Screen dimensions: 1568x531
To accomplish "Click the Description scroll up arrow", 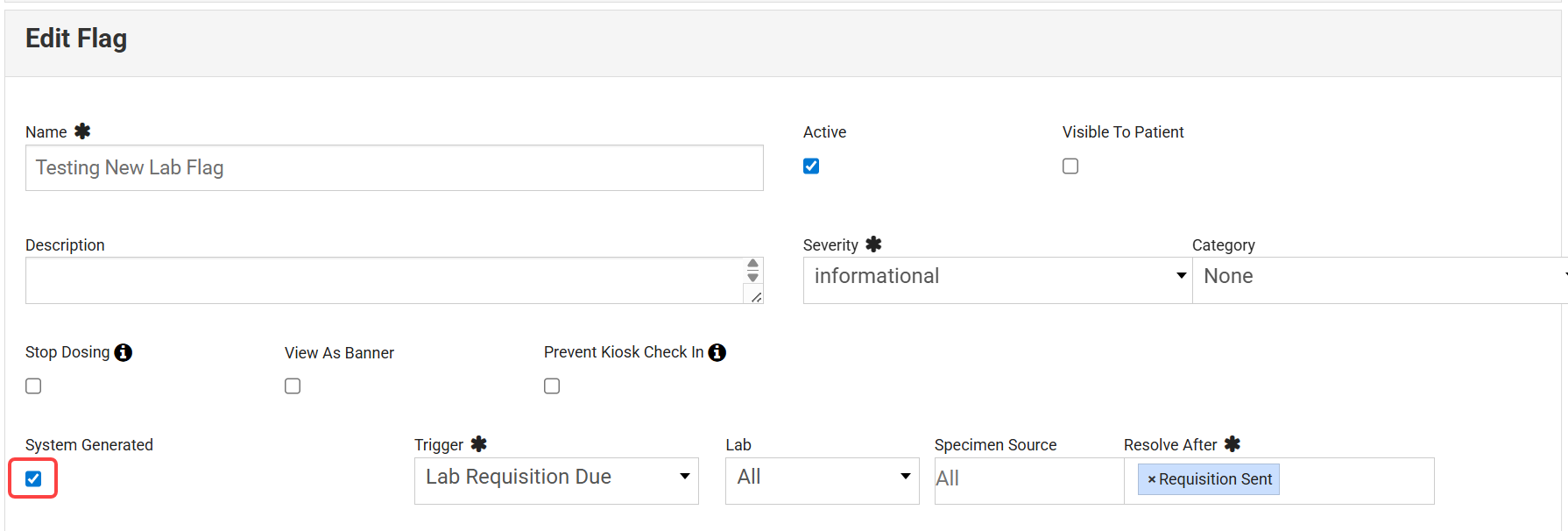I will [752, 264].
